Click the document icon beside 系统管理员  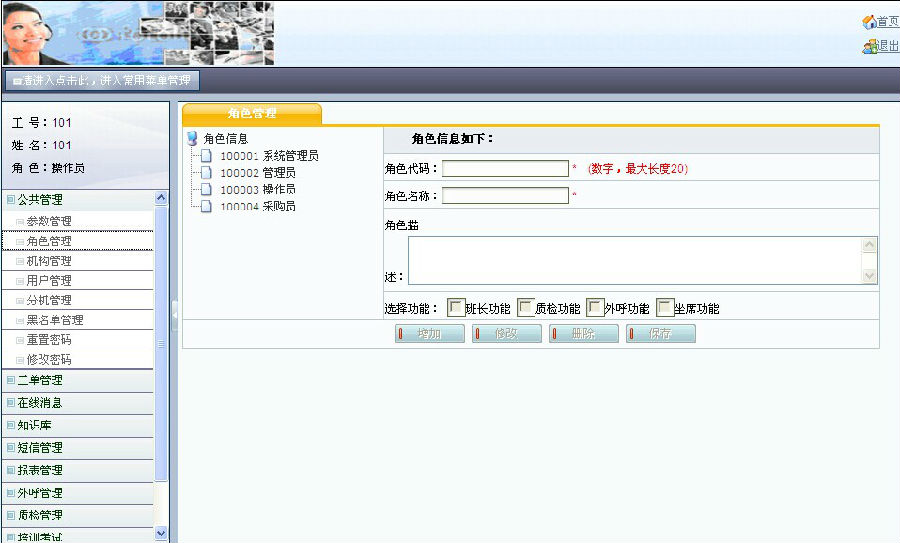[x=206, y=156]
